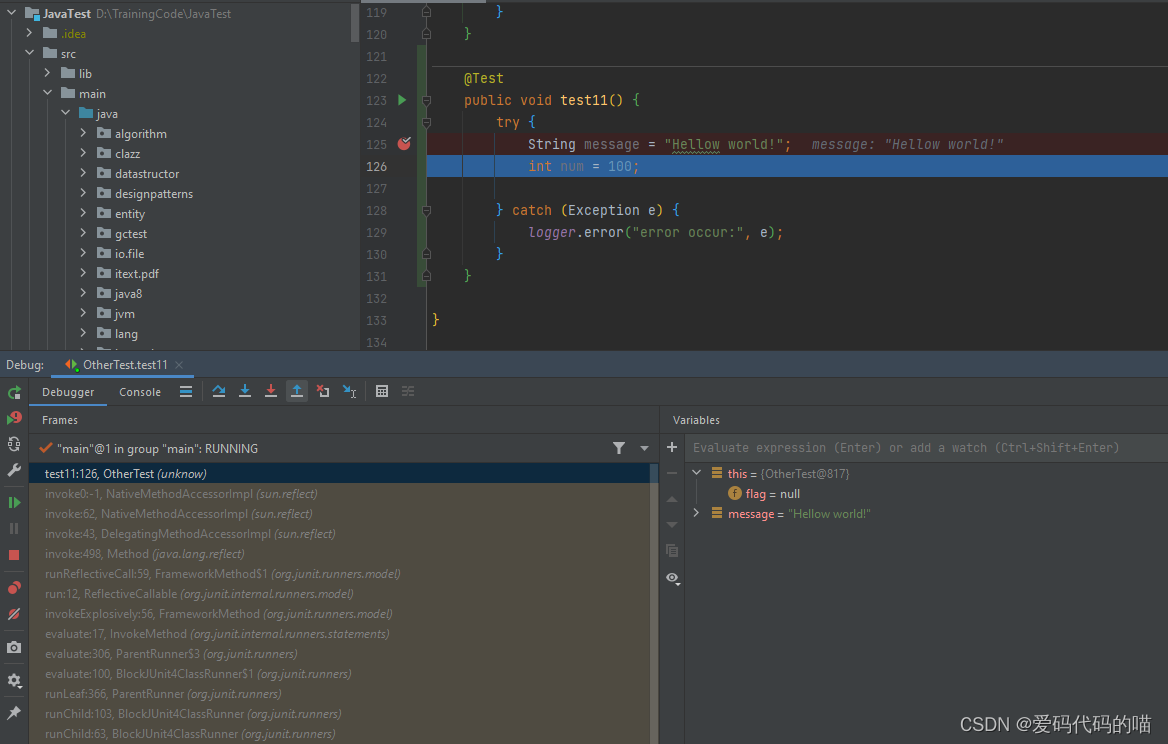Stop the debug session with red square
The image size is (1168, 744).
tap(14, 554)
